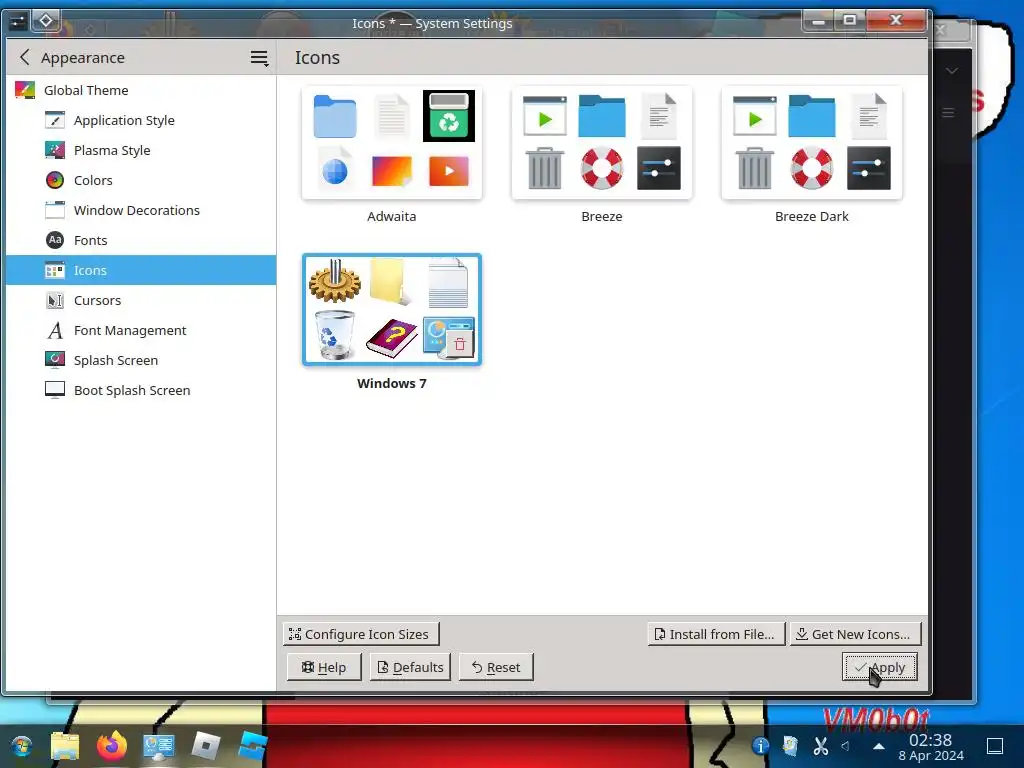The image size is (1024, 768).
Task: Open Boot Splash Screen settings
Action: 141,391
